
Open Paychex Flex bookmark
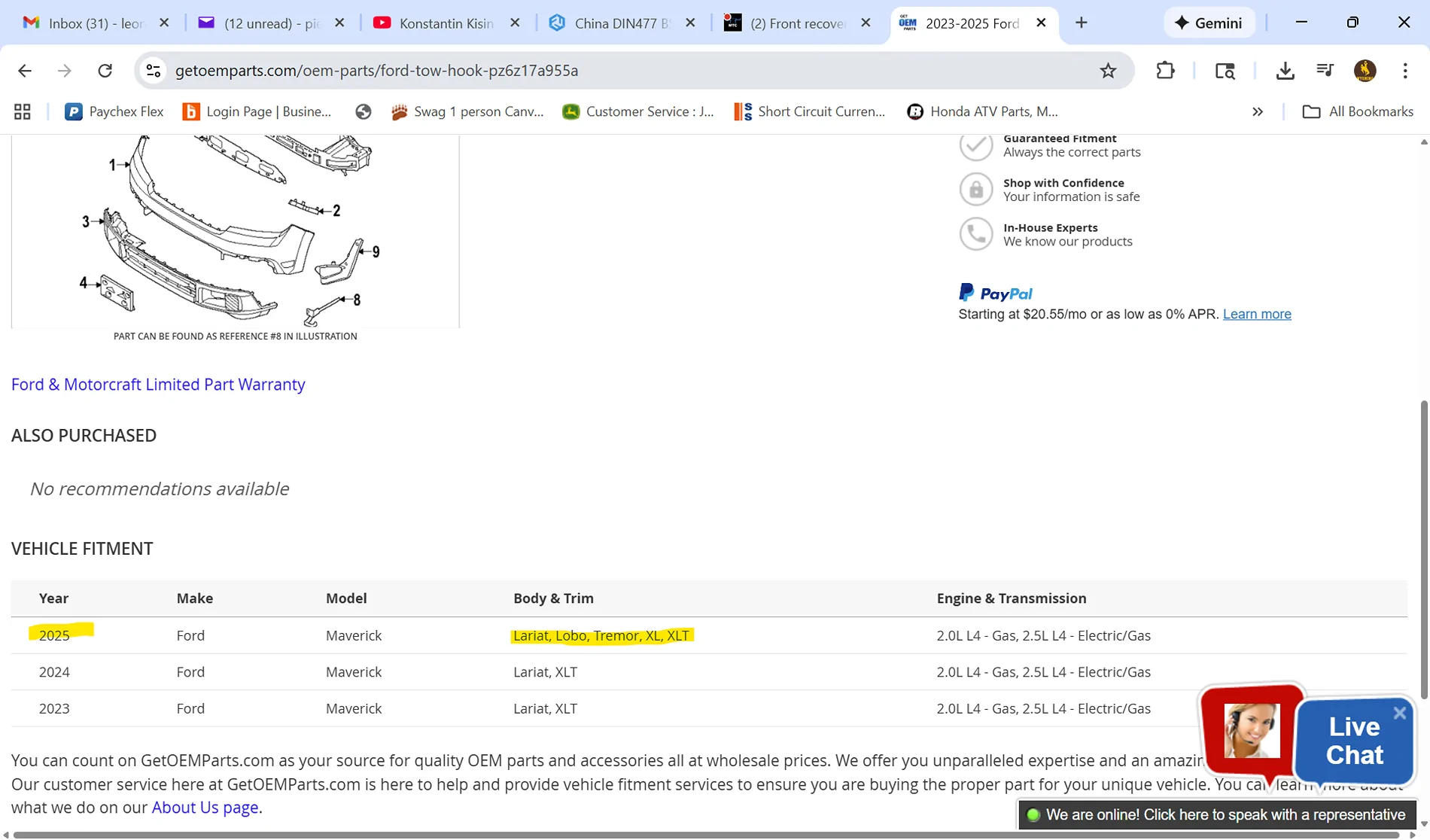click(x=114, y=111)
